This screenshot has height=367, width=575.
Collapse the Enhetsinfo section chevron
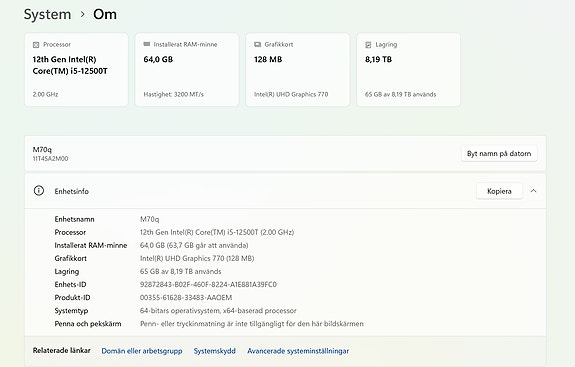(x=533, y=191)
